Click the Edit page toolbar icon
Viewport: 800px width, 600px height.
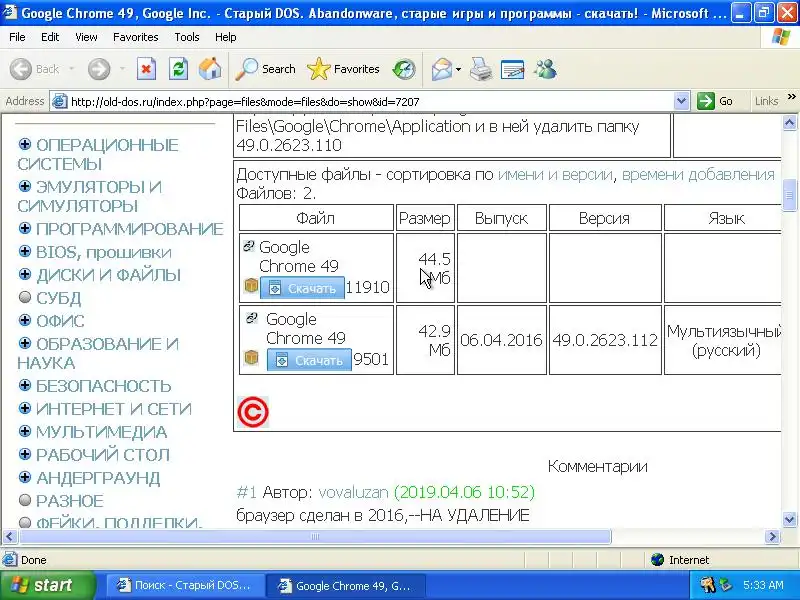coord(513,69)
